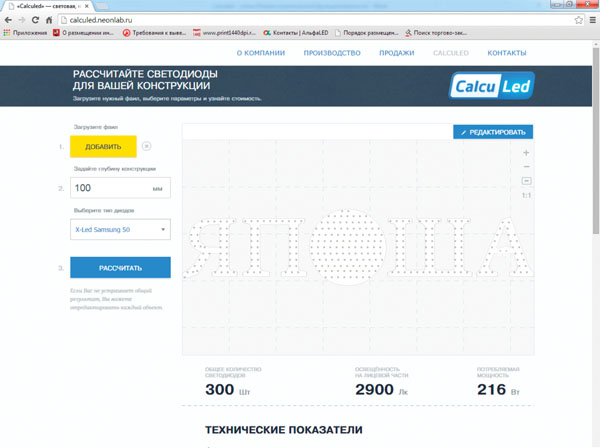Click the address bar calculed.neonlab.ru
This screenshot has height=448, width=600.
tap(317, 20)
